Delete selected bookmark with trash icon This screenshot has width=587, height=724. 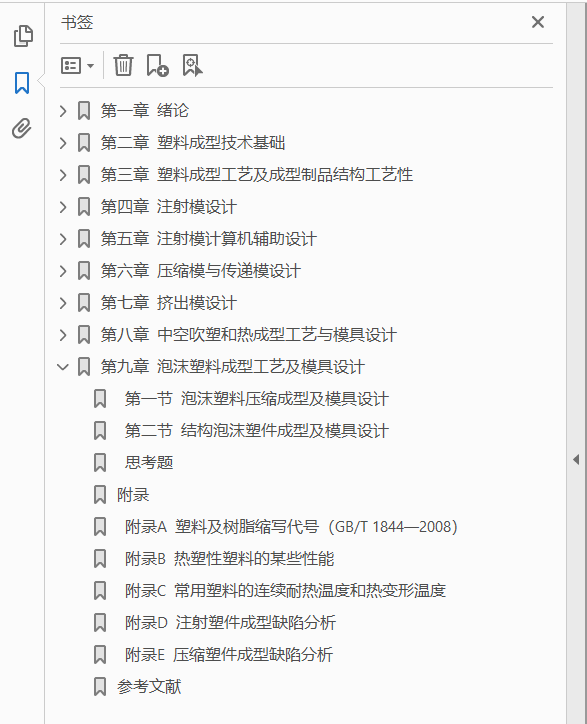tap(123, 65)
